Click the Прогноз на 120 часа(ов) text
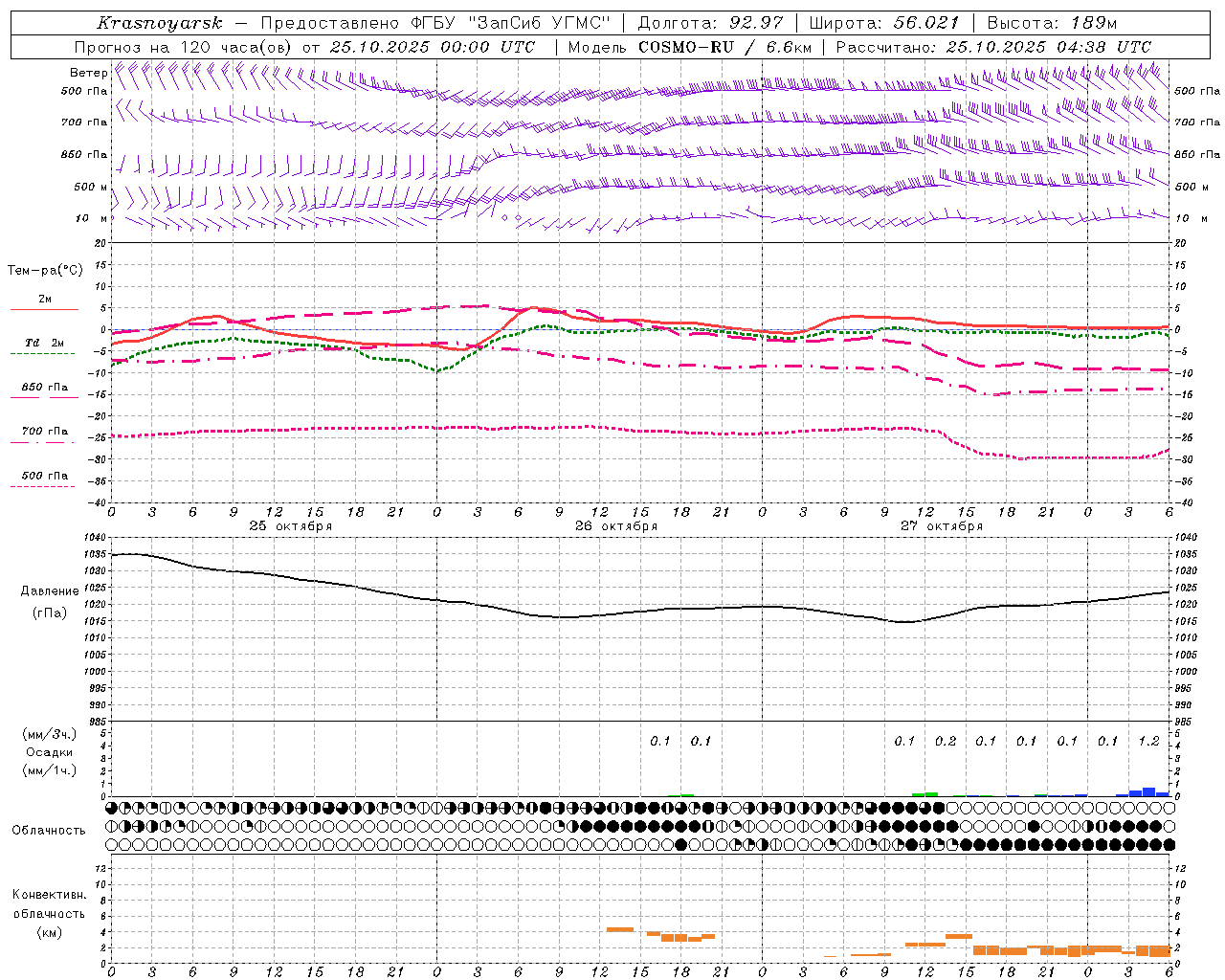Screen dimensions: 1225x980 point(185,47)
